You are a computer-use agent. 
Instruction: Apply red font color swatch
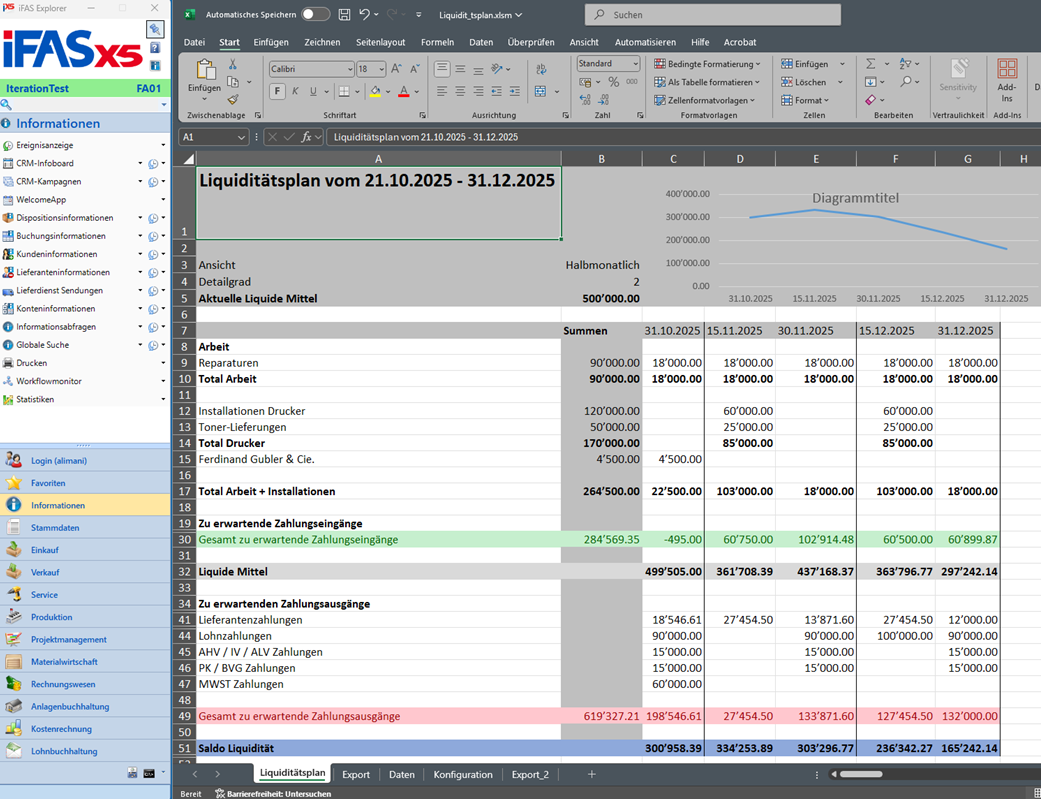(404, 91)
